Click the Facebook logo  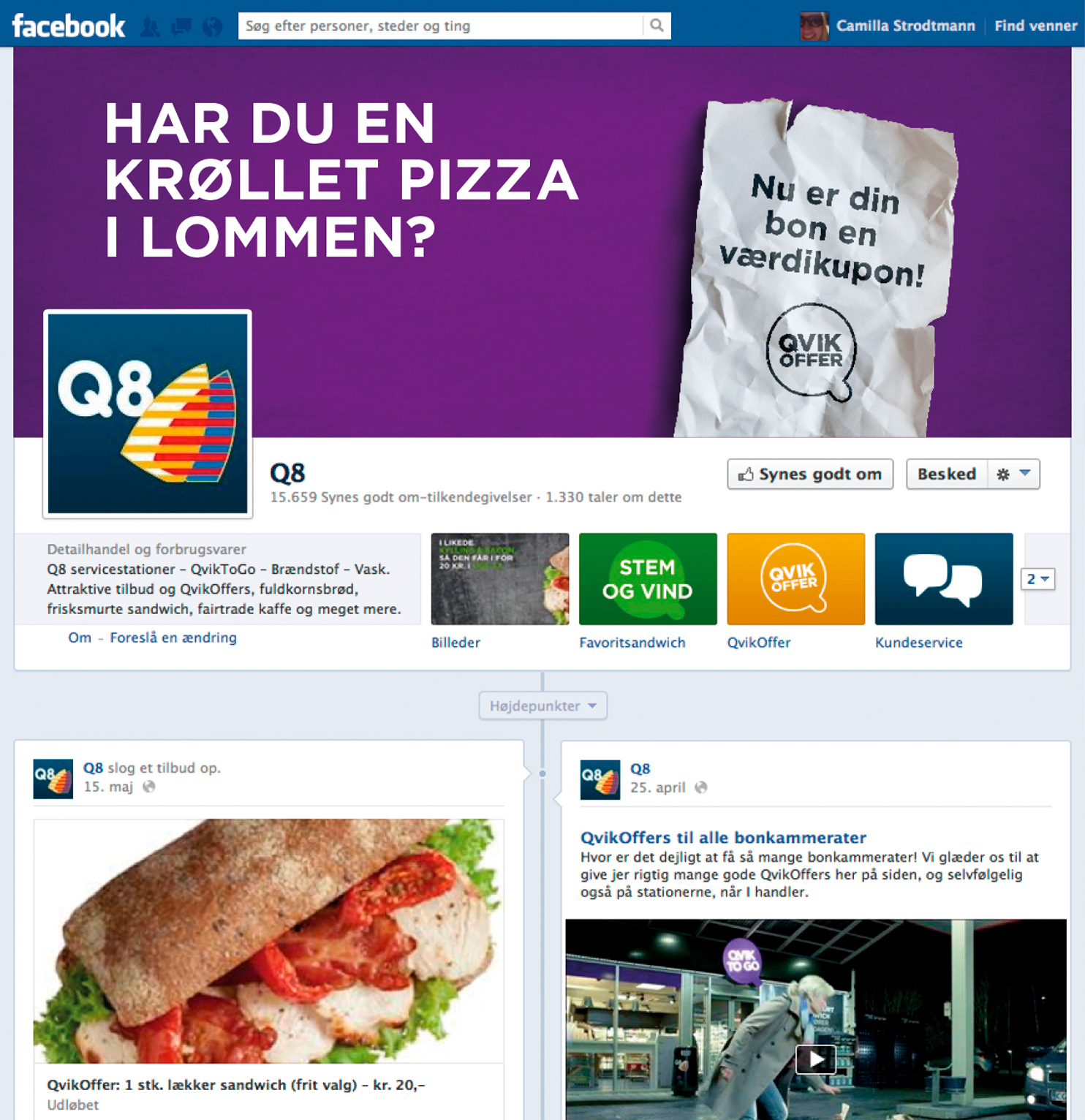[x=69, y=26]
